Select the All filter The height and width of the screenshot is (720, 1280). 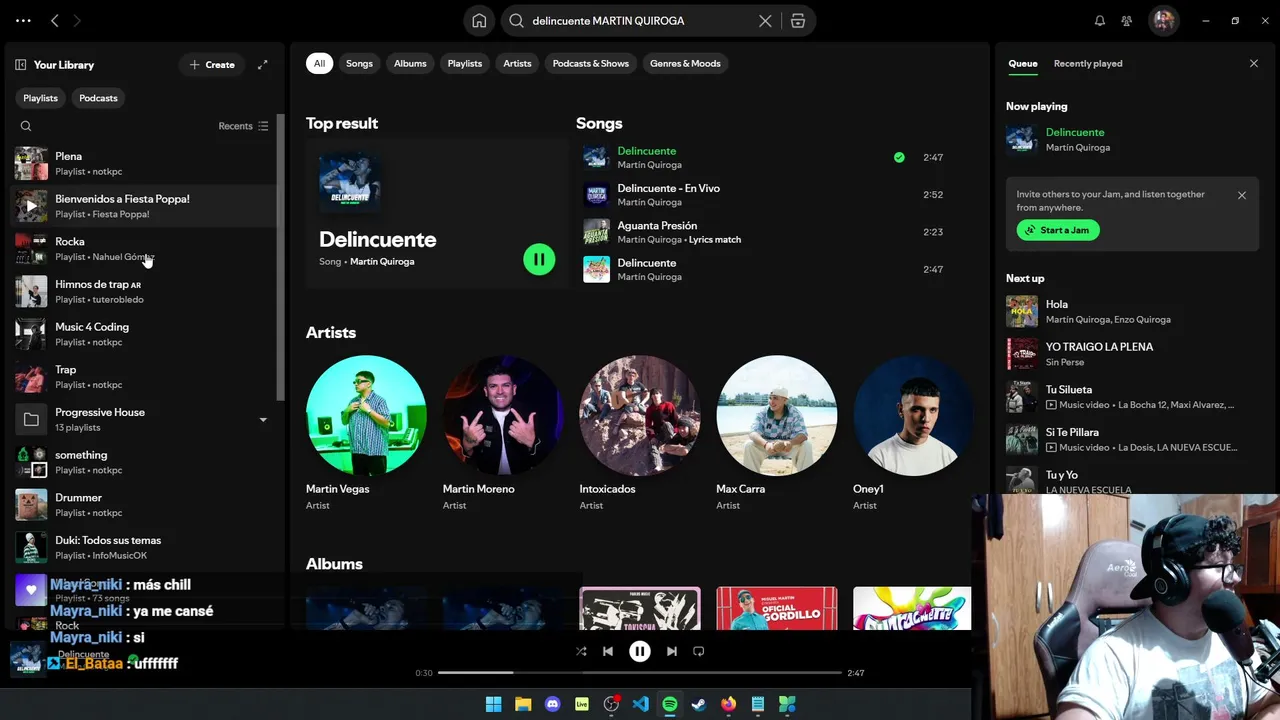pos(319,63)
